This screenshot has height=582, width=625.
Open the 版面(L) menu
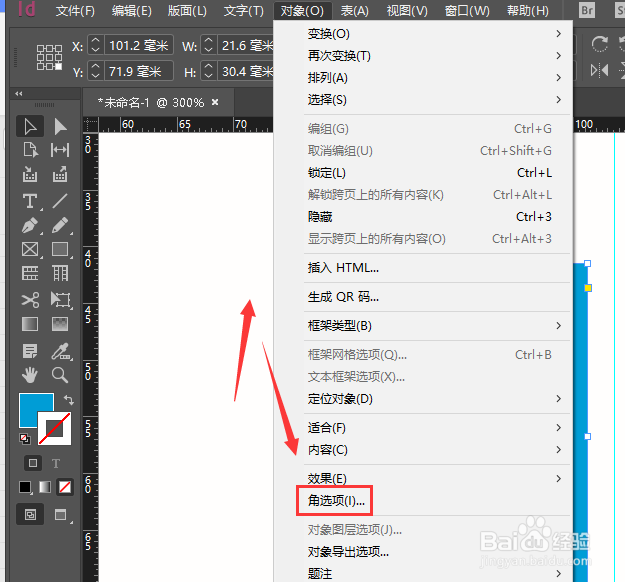[187, 11]
